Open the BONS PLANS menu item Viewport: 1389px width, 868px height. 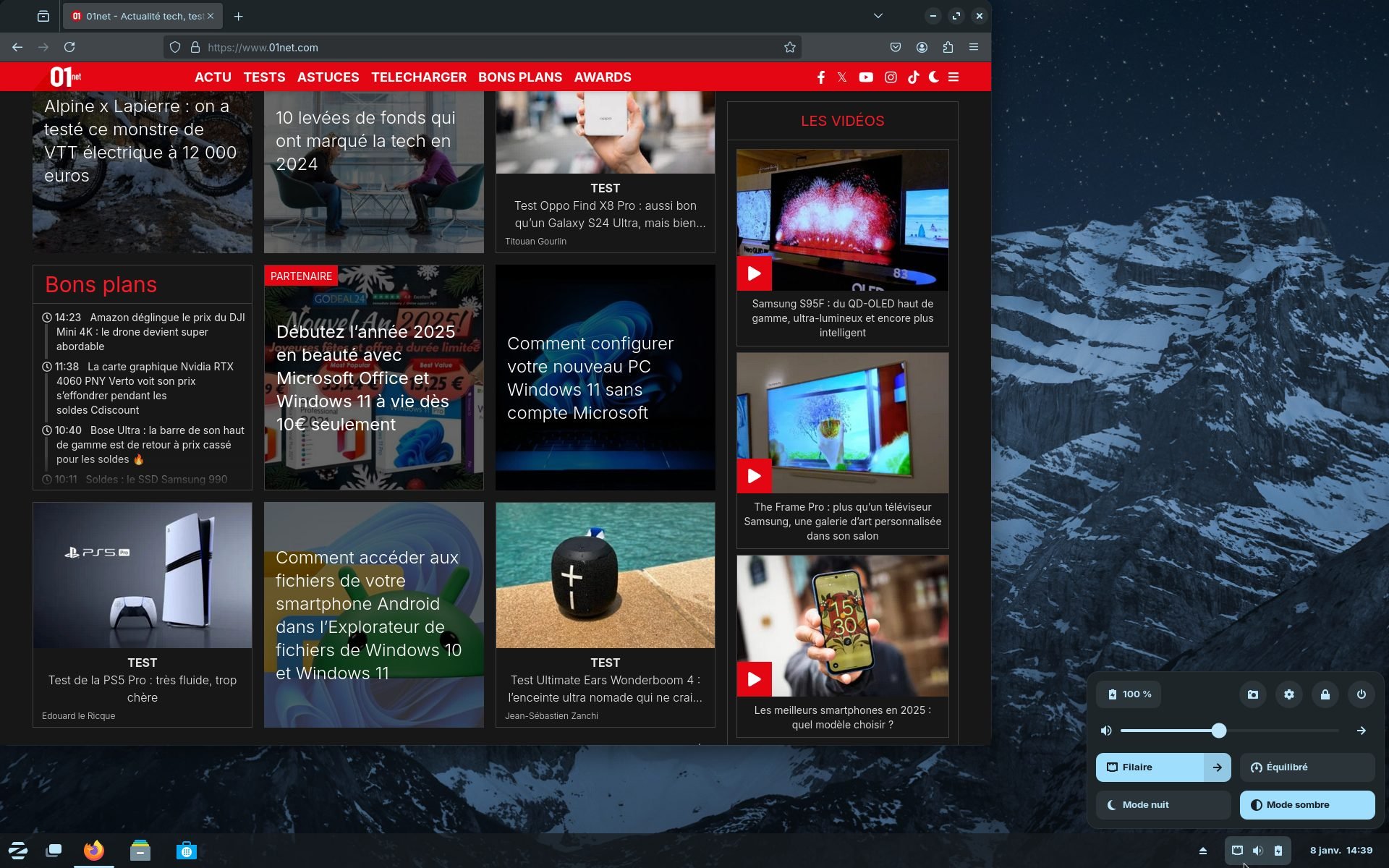pyautogui.click(x=520, y=77)
